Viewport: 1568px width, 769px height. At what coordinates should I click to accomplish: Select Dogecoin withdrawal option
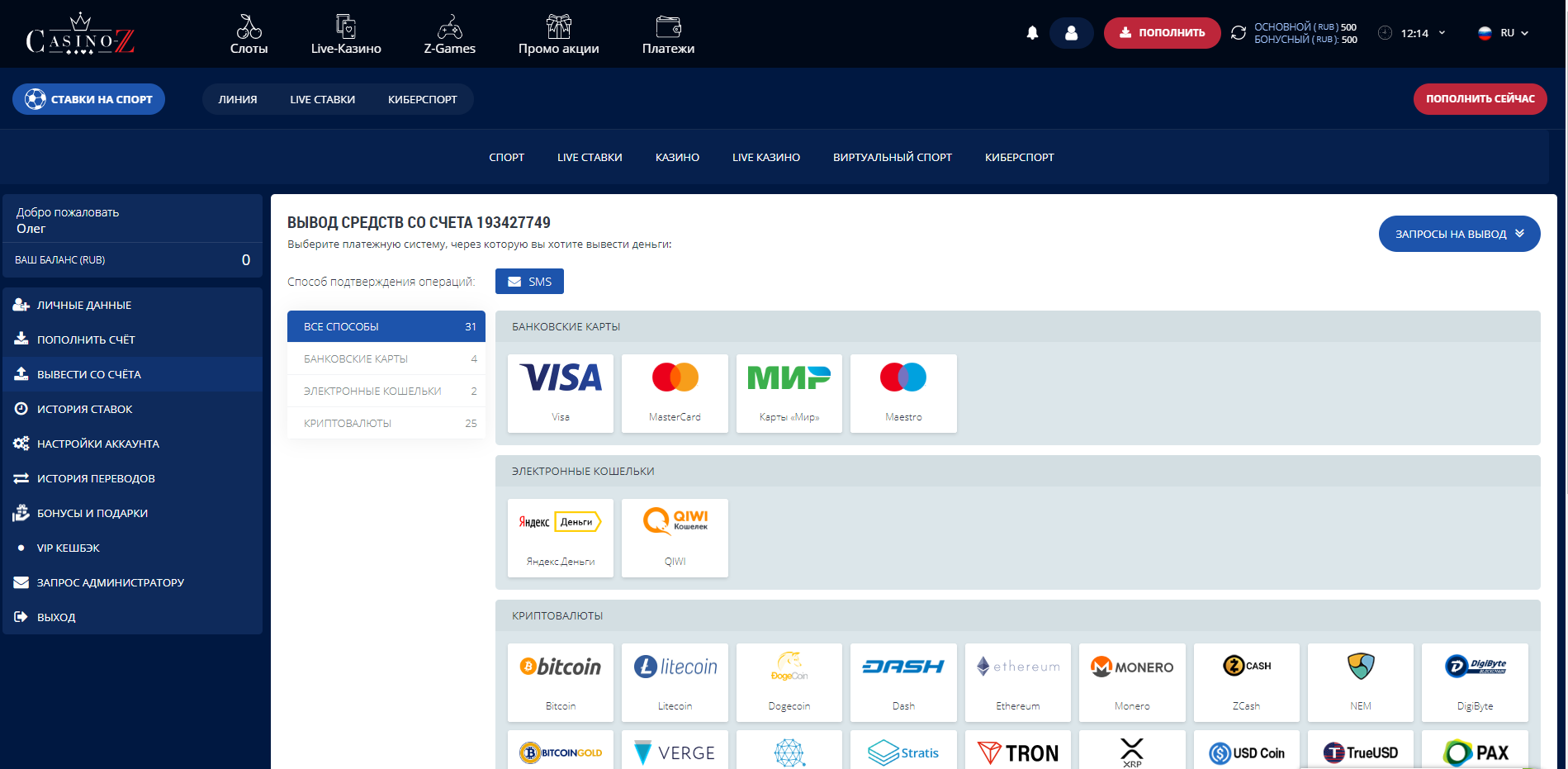point(789,682)
